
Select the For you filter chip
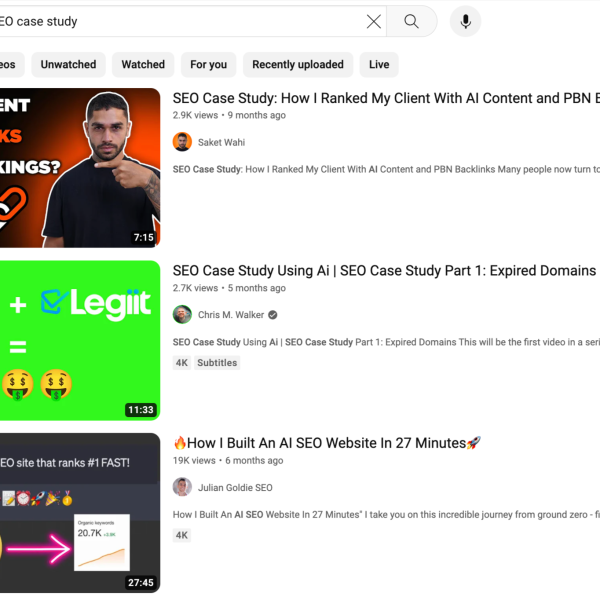[209, 65]
